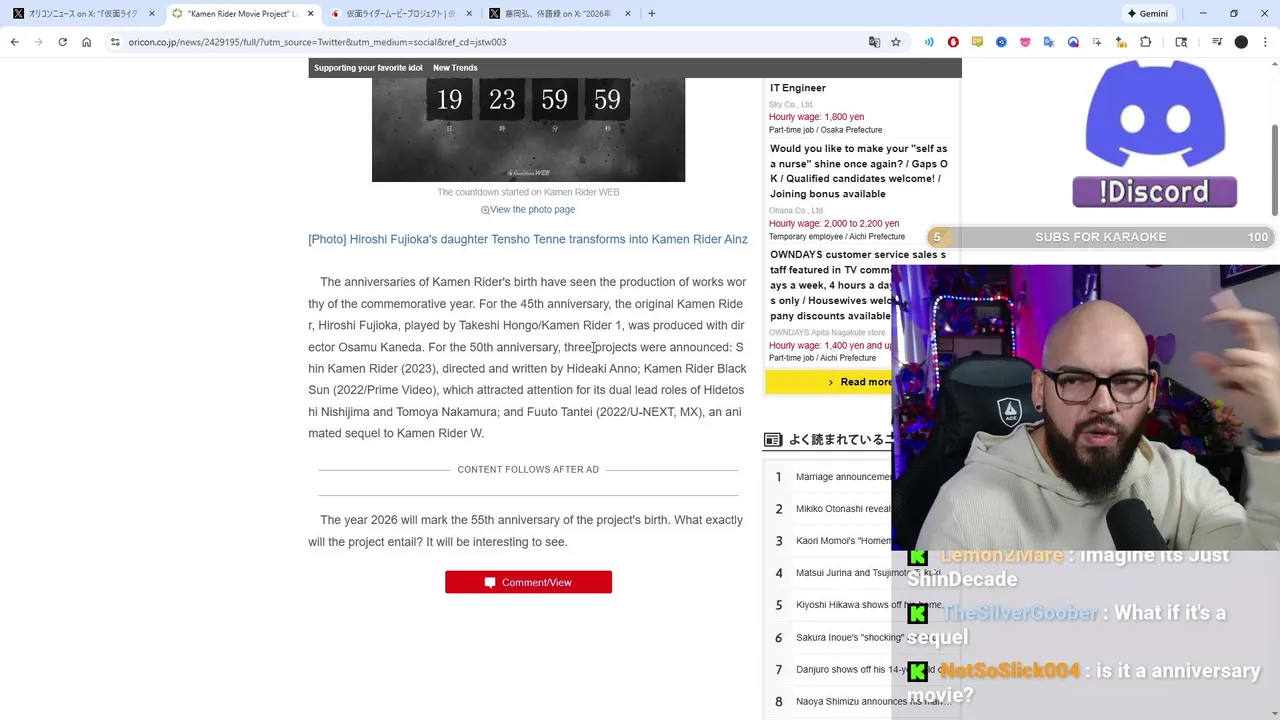Open the media controls music-note icon
1280x720 pixels.
1217,42
